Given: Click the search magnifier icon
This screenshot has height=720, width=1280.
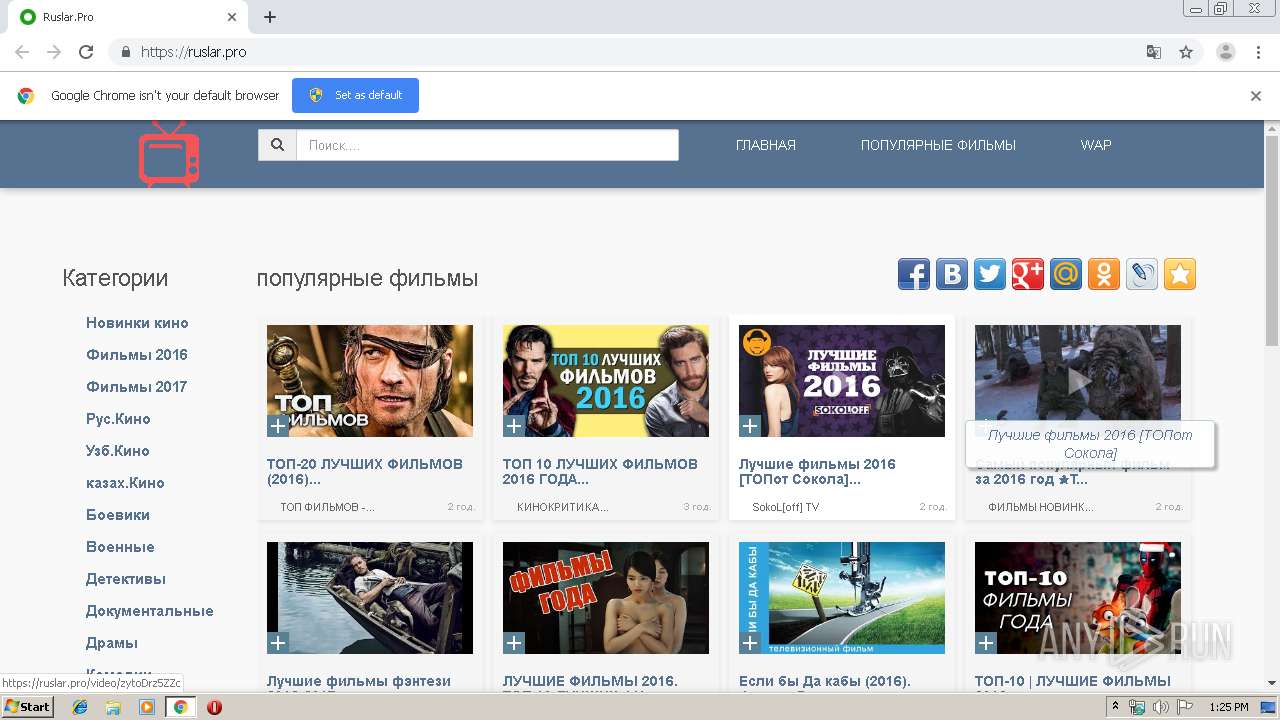Looking at the screenshot, I should tap(277, 145).
